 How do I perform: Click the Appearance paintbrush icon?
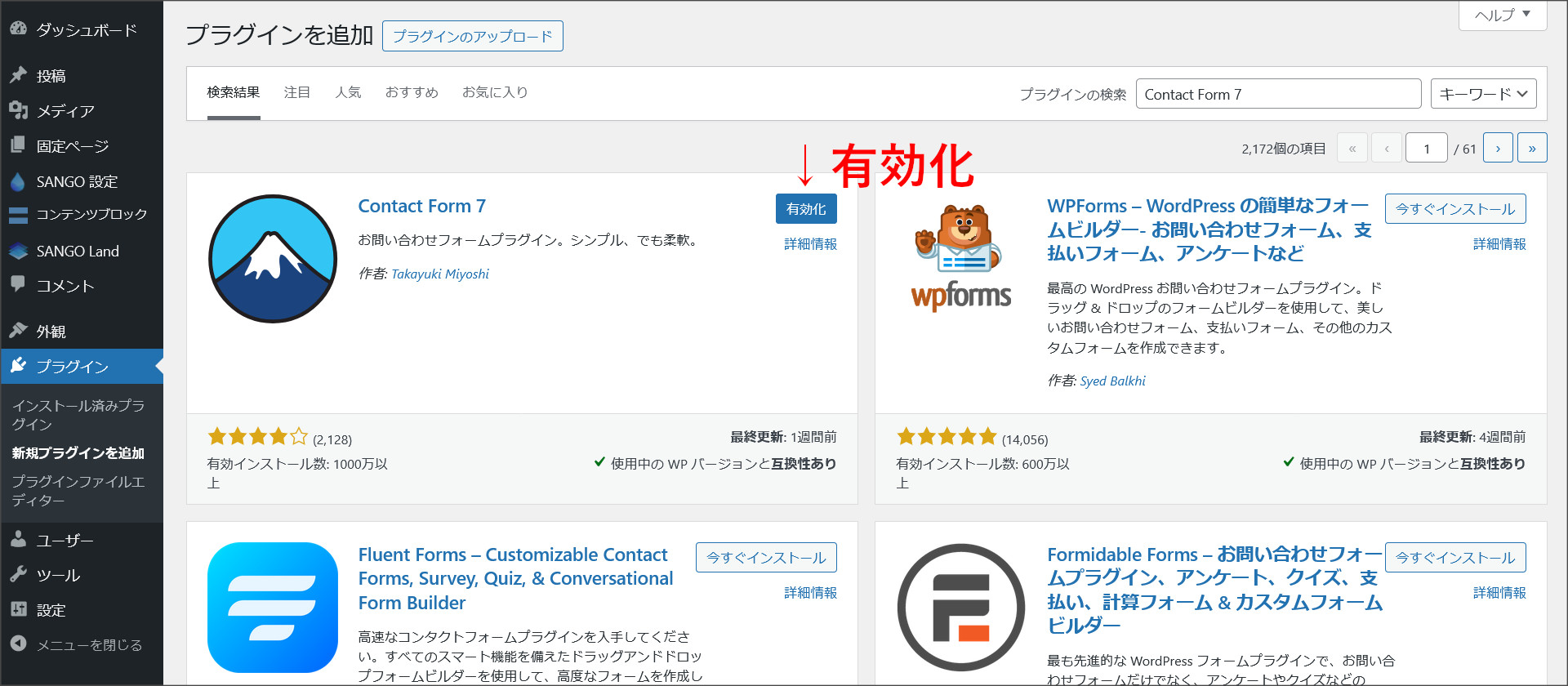pyautogui.click(x=18, y=330)
